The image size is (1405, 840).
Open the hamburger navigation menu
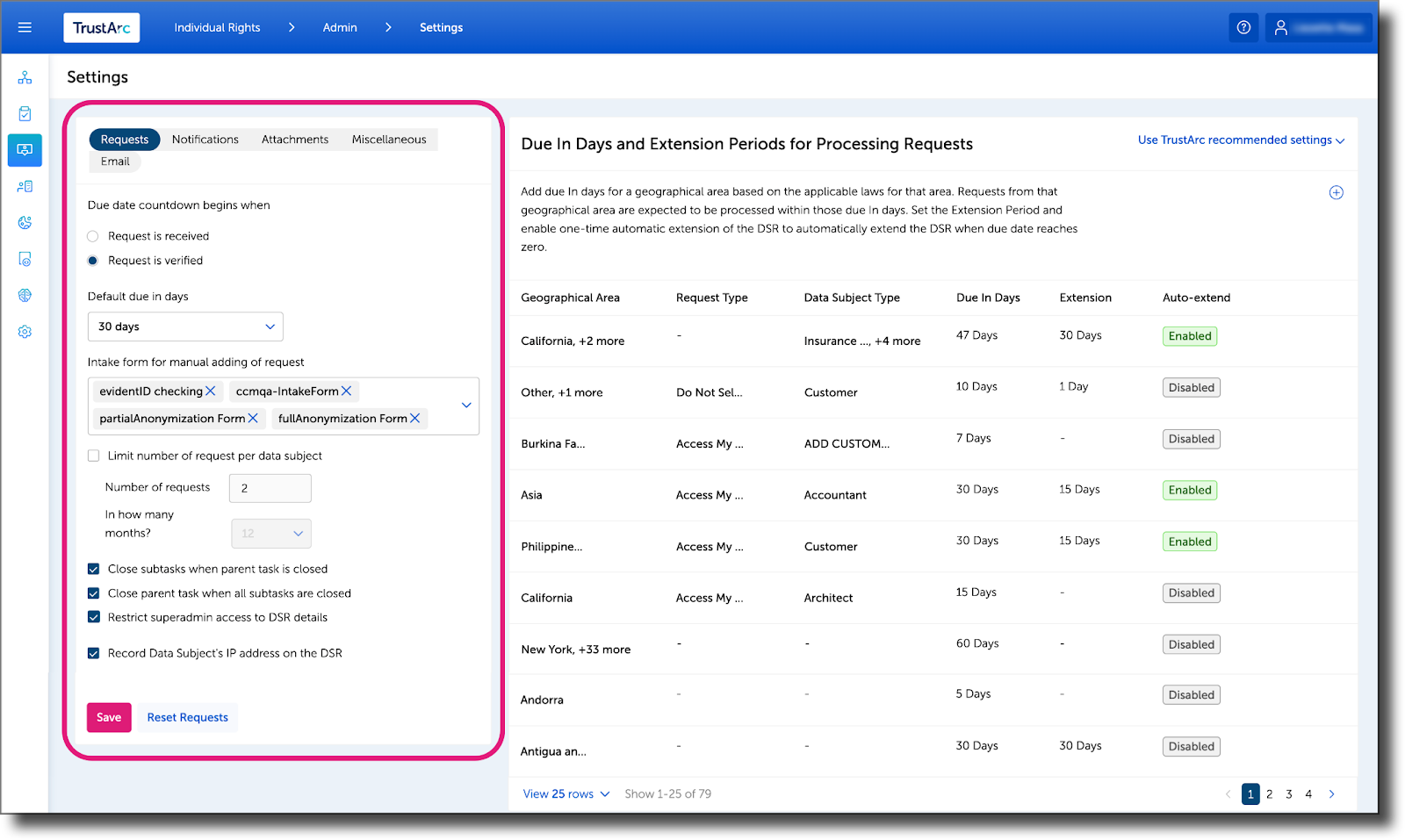[25, 27]
